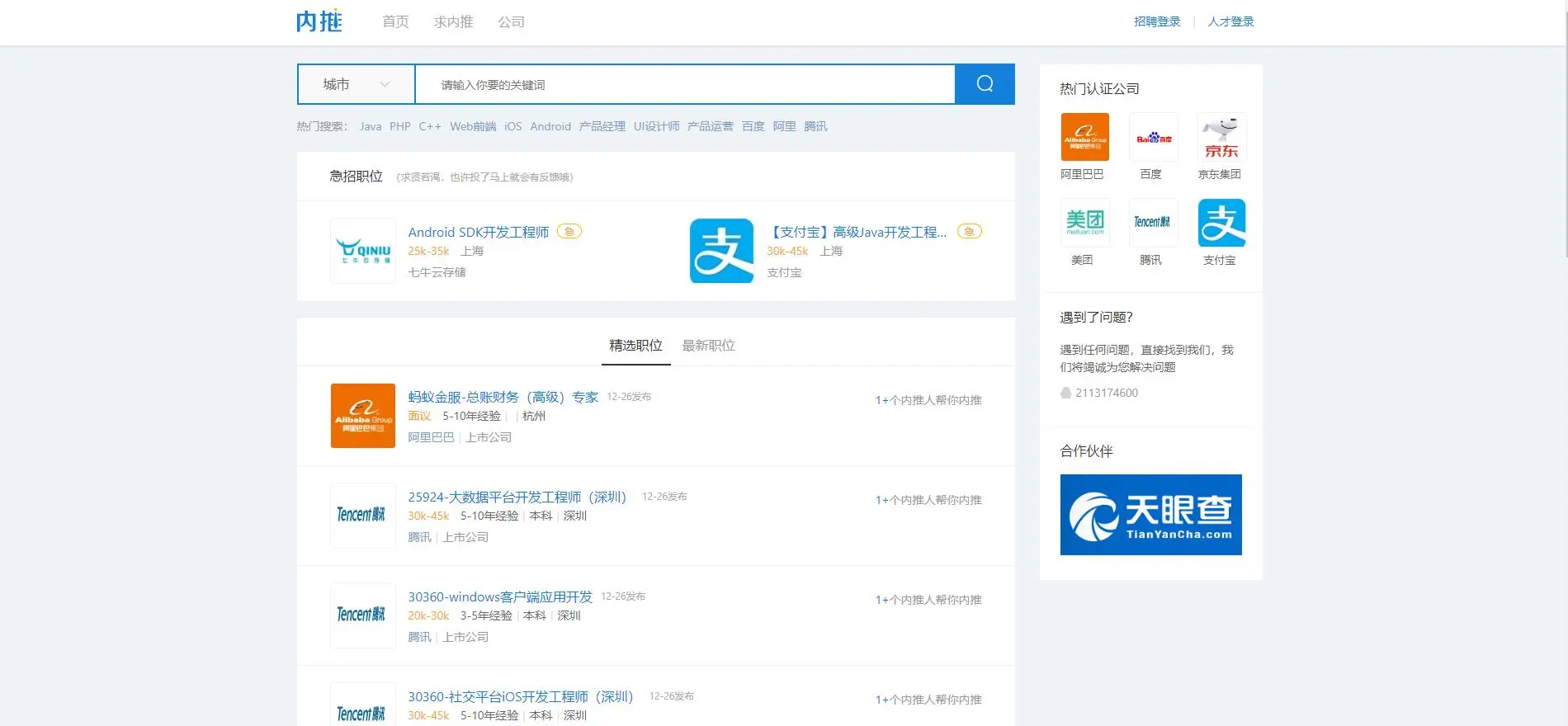Switch to the 最新职位 tab
1568x726 pixels.
708,346
